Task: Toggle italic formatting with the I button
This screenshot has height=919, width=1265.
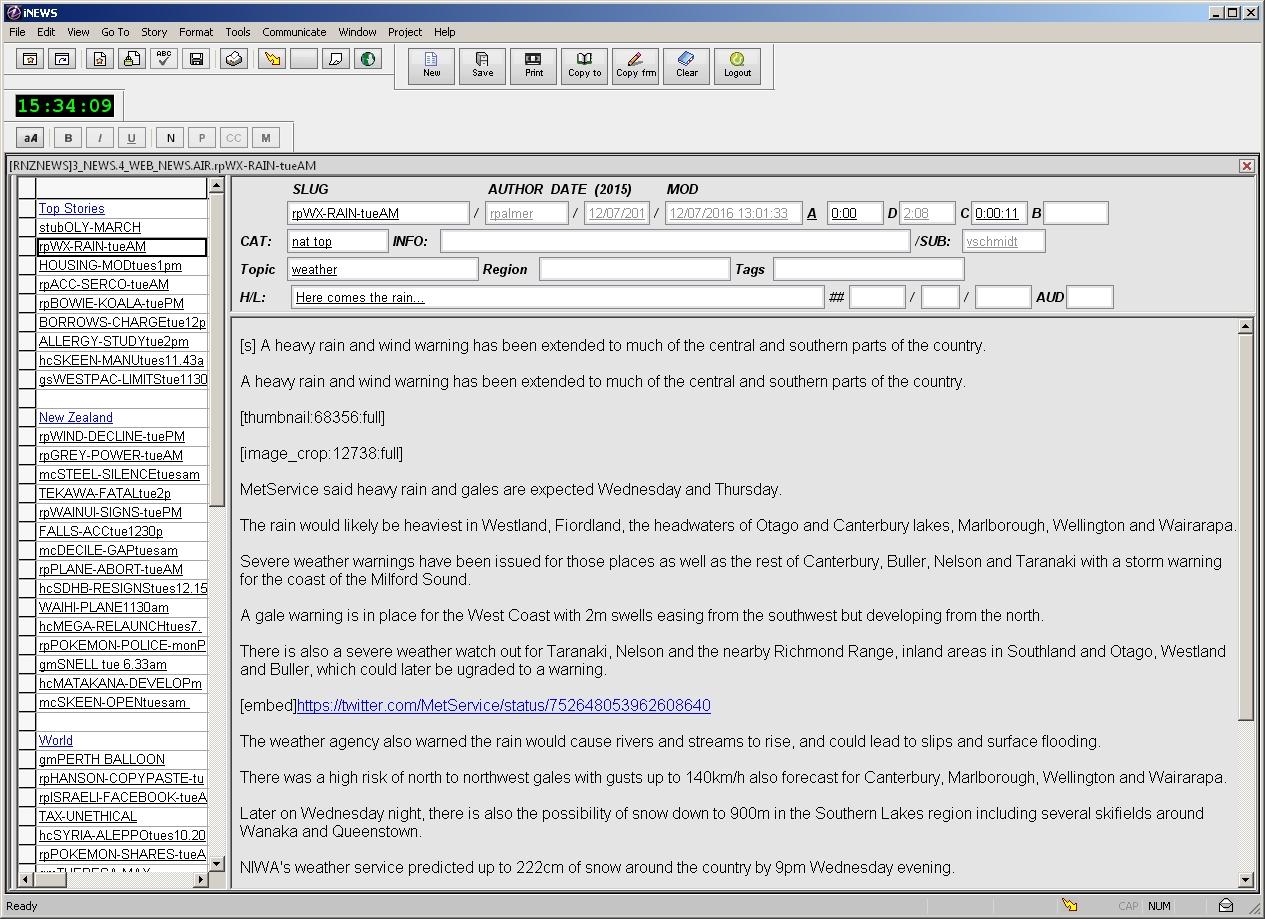Action: pos(99,137)
